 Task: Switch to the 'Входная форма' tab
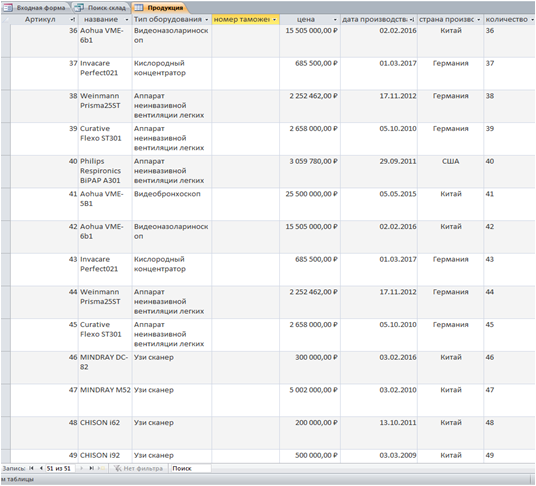pos(36,8)
